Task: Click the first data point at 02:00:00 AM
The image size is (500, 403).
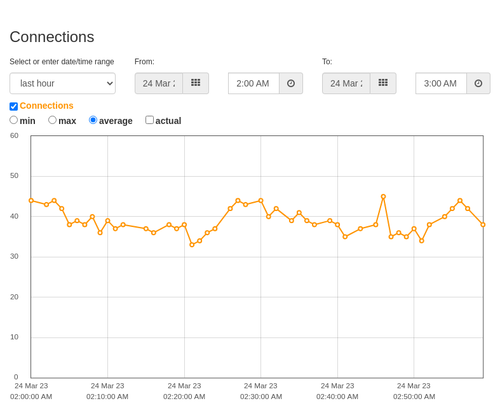Action: click(31, 201)
